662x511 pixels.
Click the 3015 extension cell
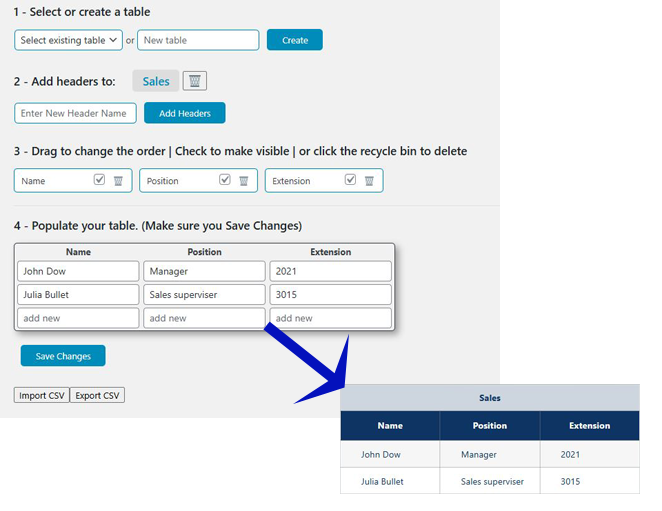tap(330, 295)
